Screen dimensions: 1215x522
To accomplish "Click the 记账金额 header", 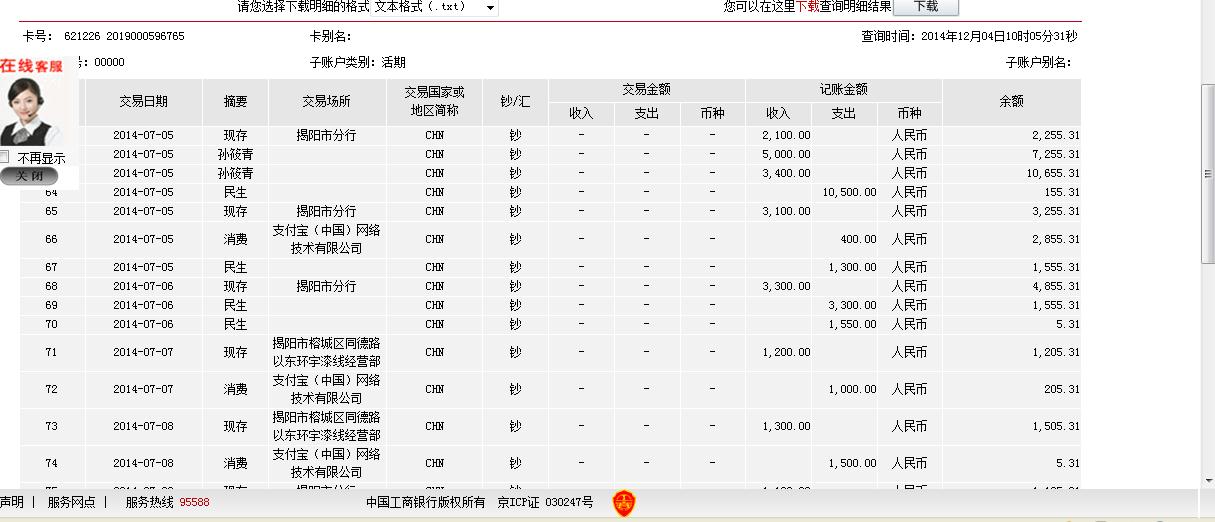I will 843,90.
